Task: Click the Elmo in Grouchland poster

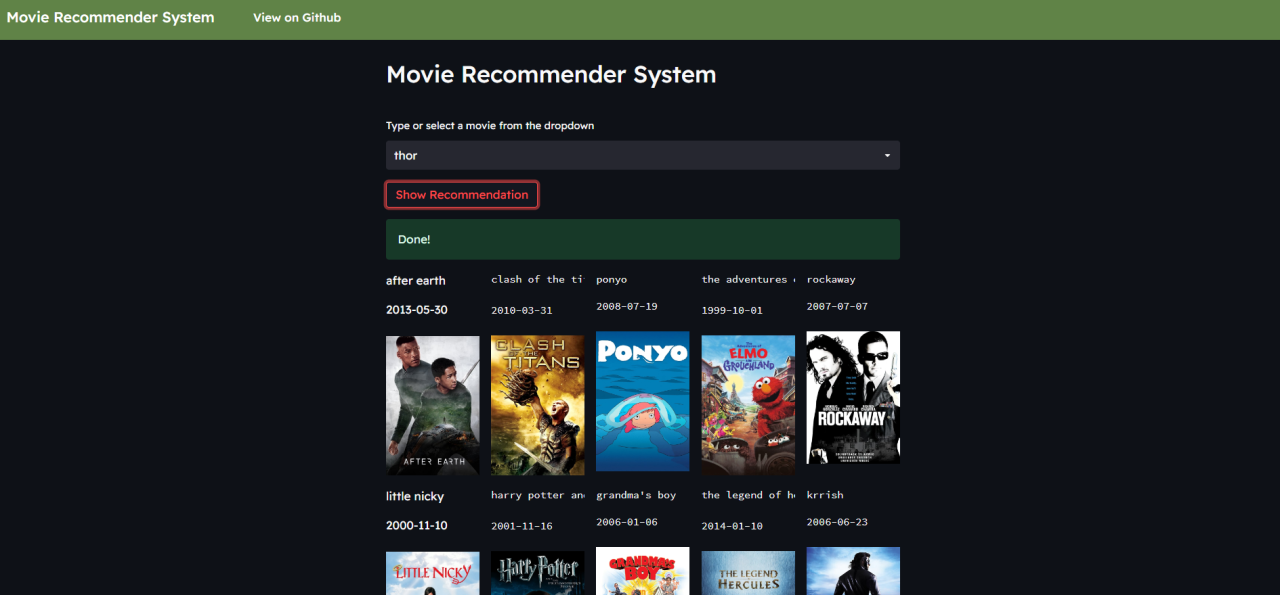Action: pos(747,404)
